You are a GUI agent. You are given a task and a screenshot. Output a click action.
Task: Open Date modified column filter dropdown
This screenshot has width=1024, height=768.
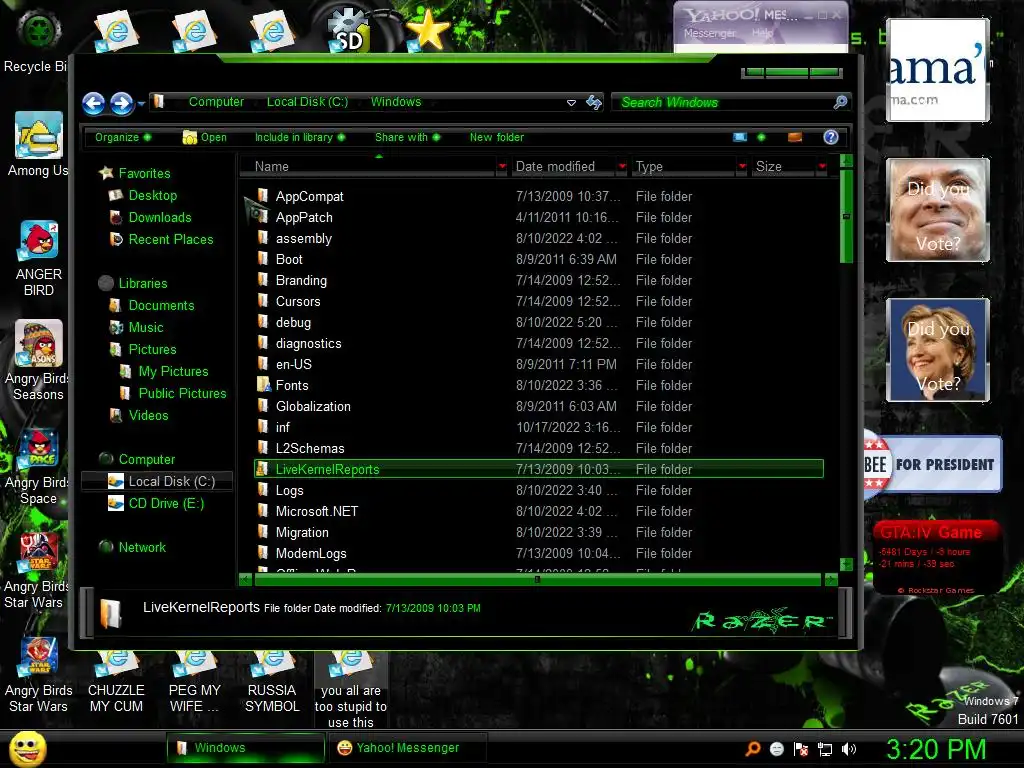622,167
